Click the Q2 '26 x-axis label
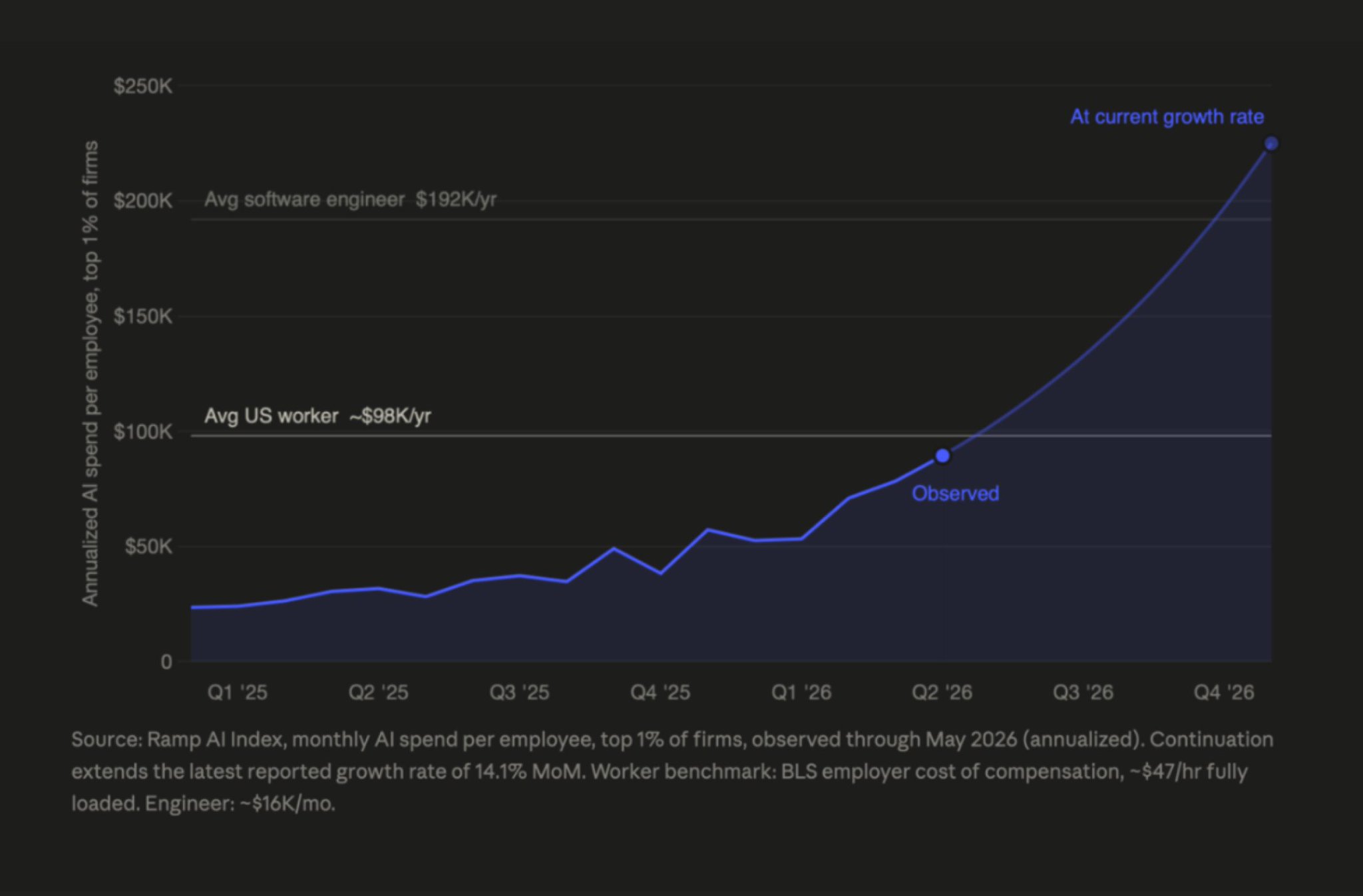 942,692
